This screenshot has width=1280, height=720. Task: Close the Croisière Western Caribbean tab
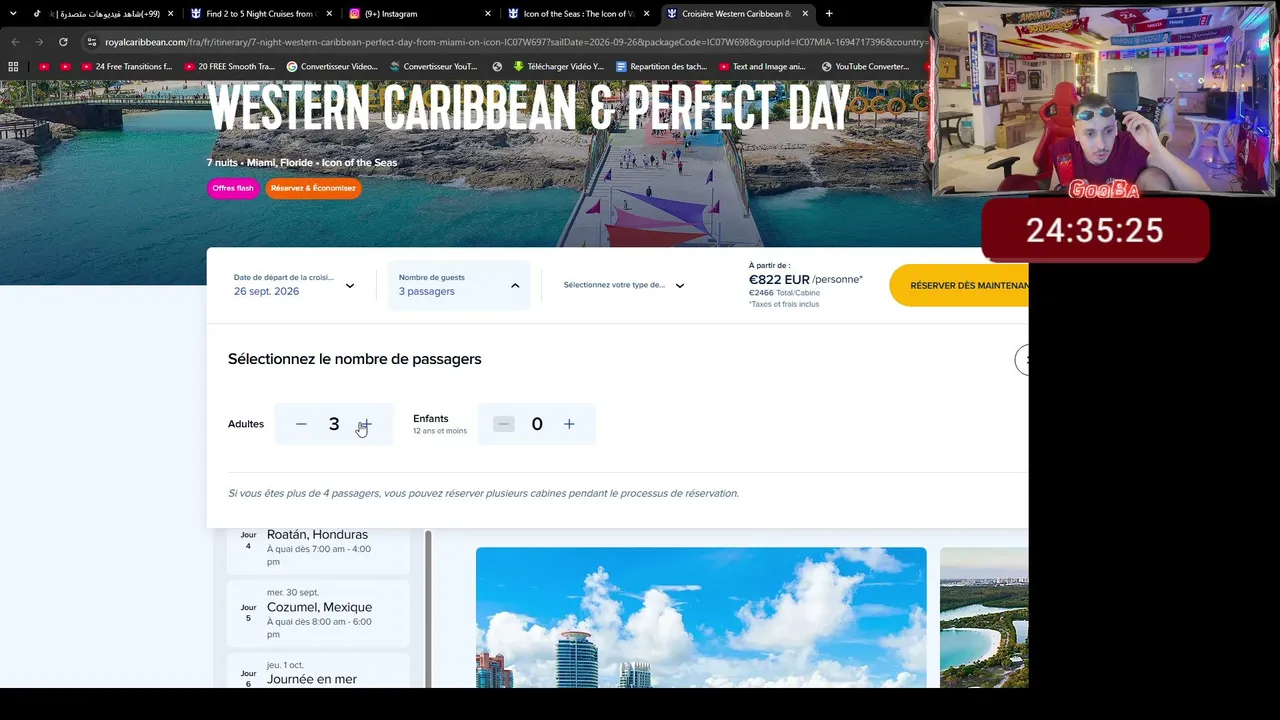point(805,14)
